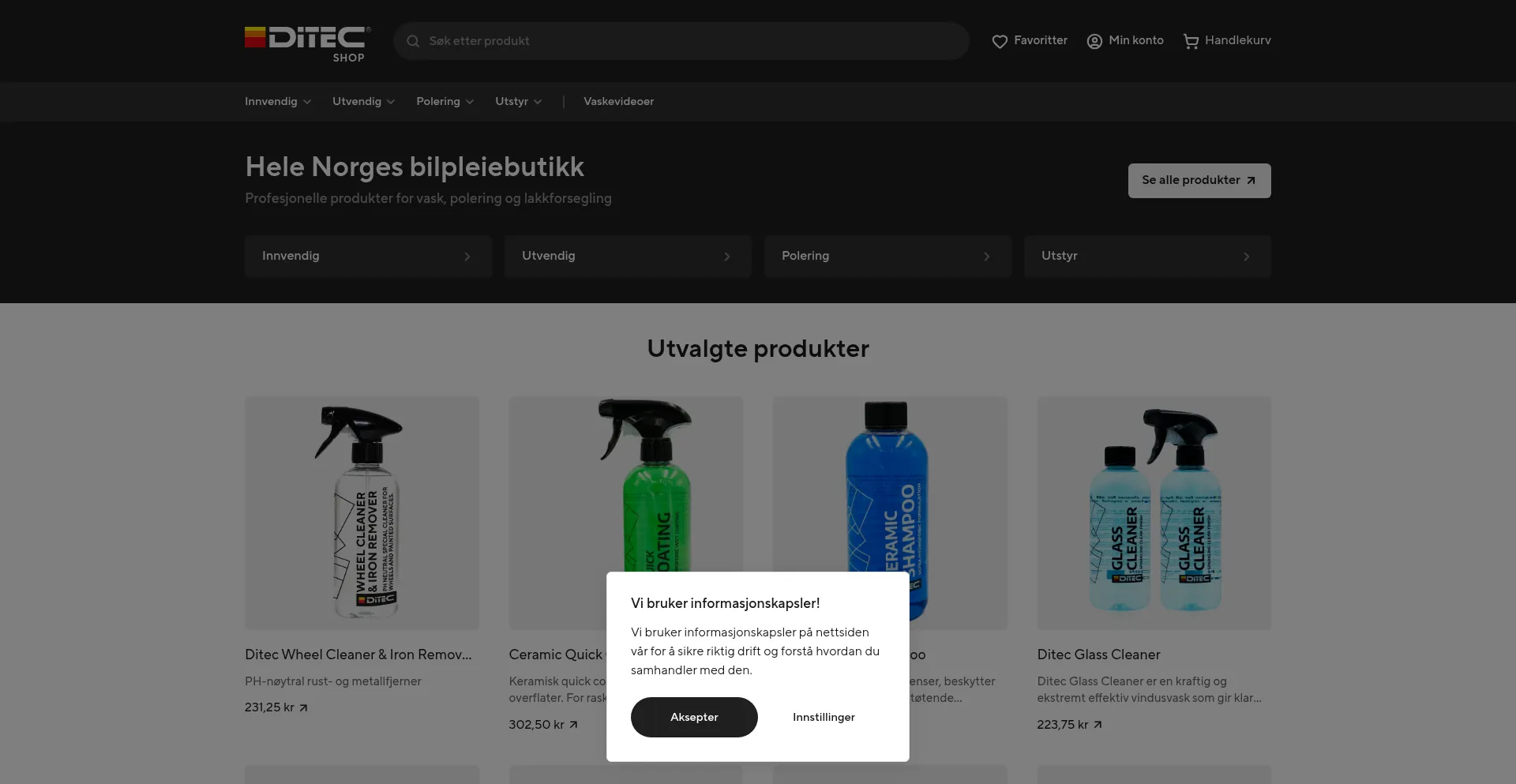Click the Handlekurv cart icon
Image resolution: width=1516 pixels, height=784 pixels.
click(1191, 41)
